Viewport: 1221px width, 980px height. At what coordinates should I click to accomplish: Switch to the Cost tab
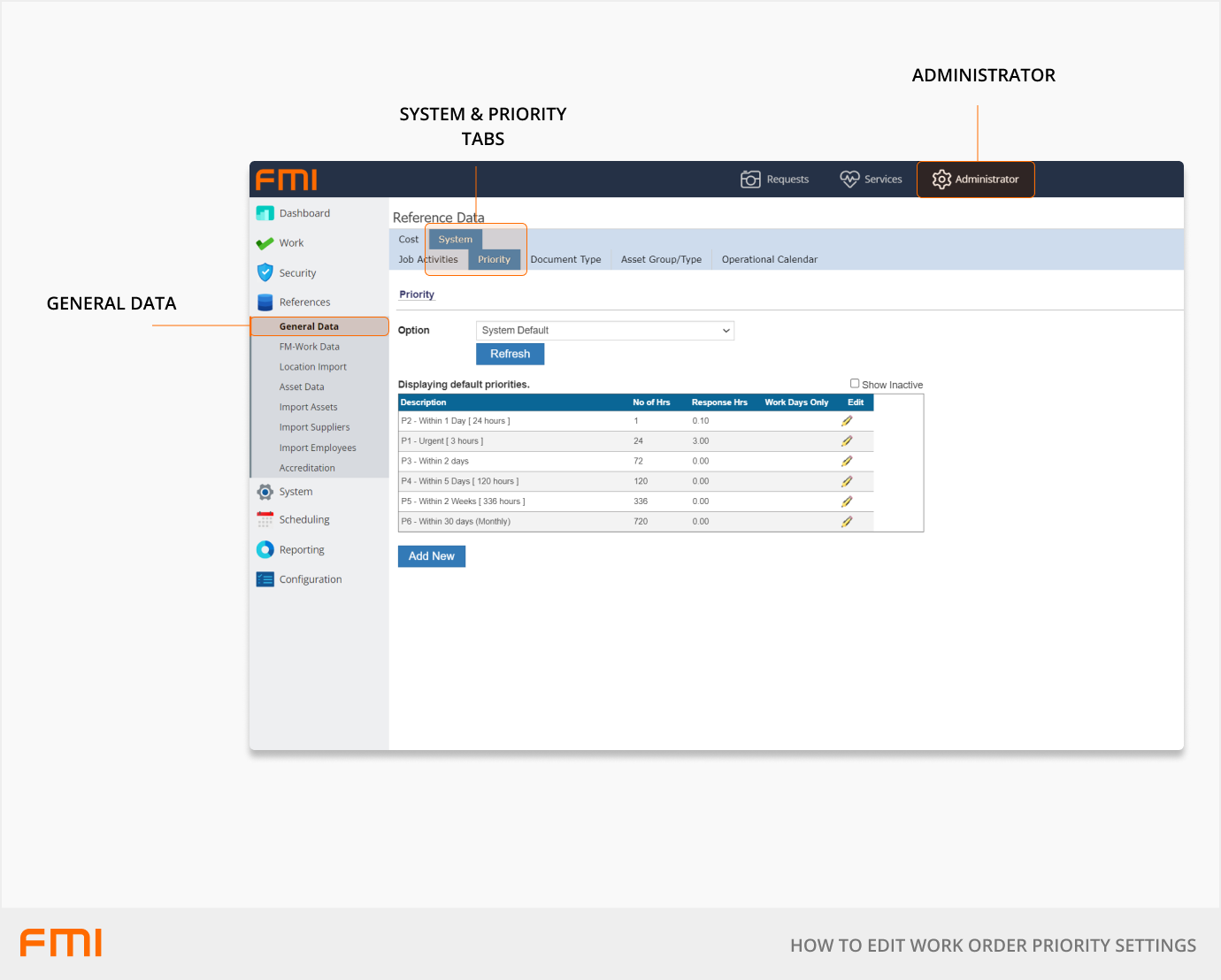click(x=408, y=239)
